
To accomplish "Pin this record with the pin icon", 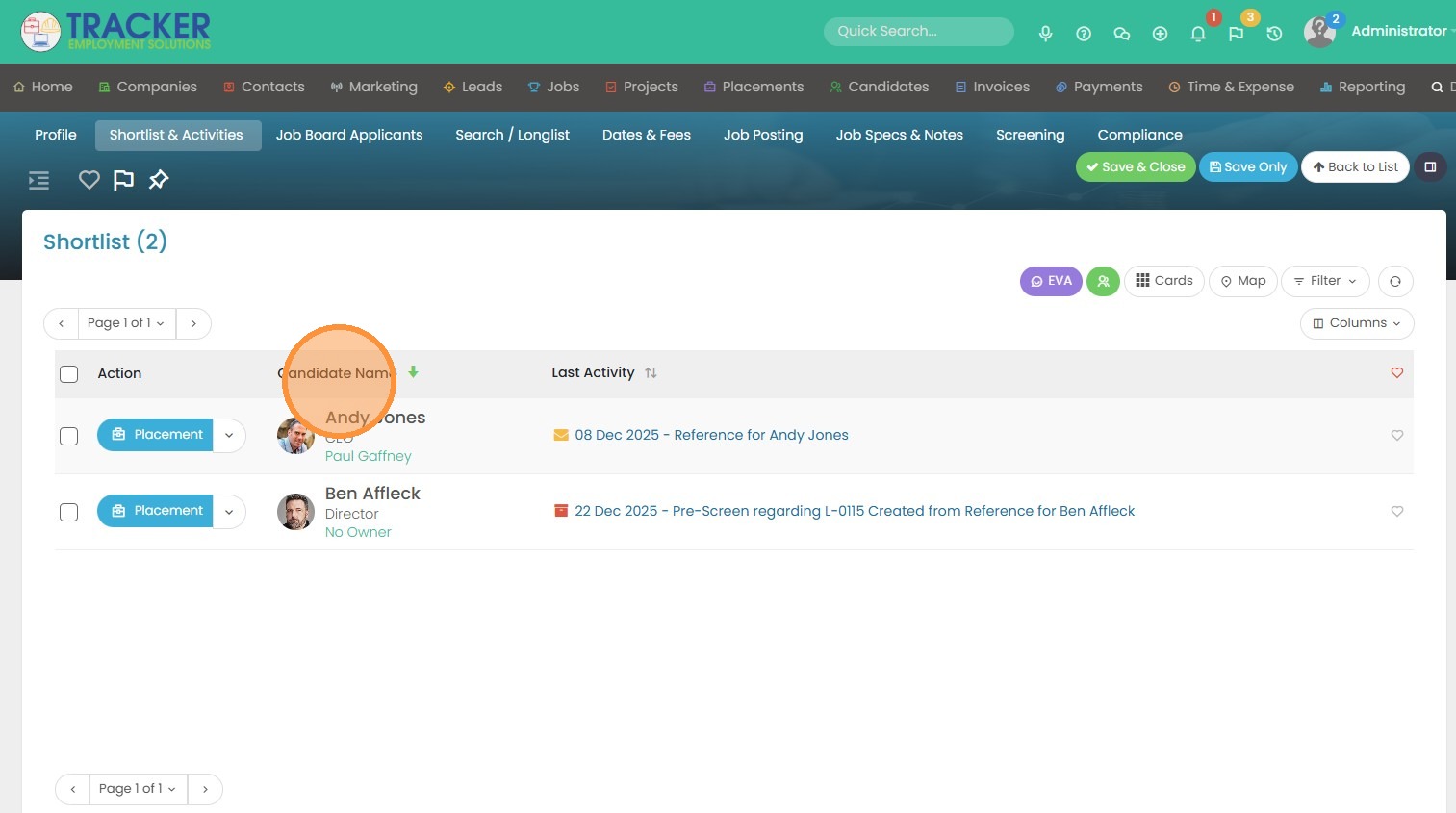I will [x=159, y=180].
